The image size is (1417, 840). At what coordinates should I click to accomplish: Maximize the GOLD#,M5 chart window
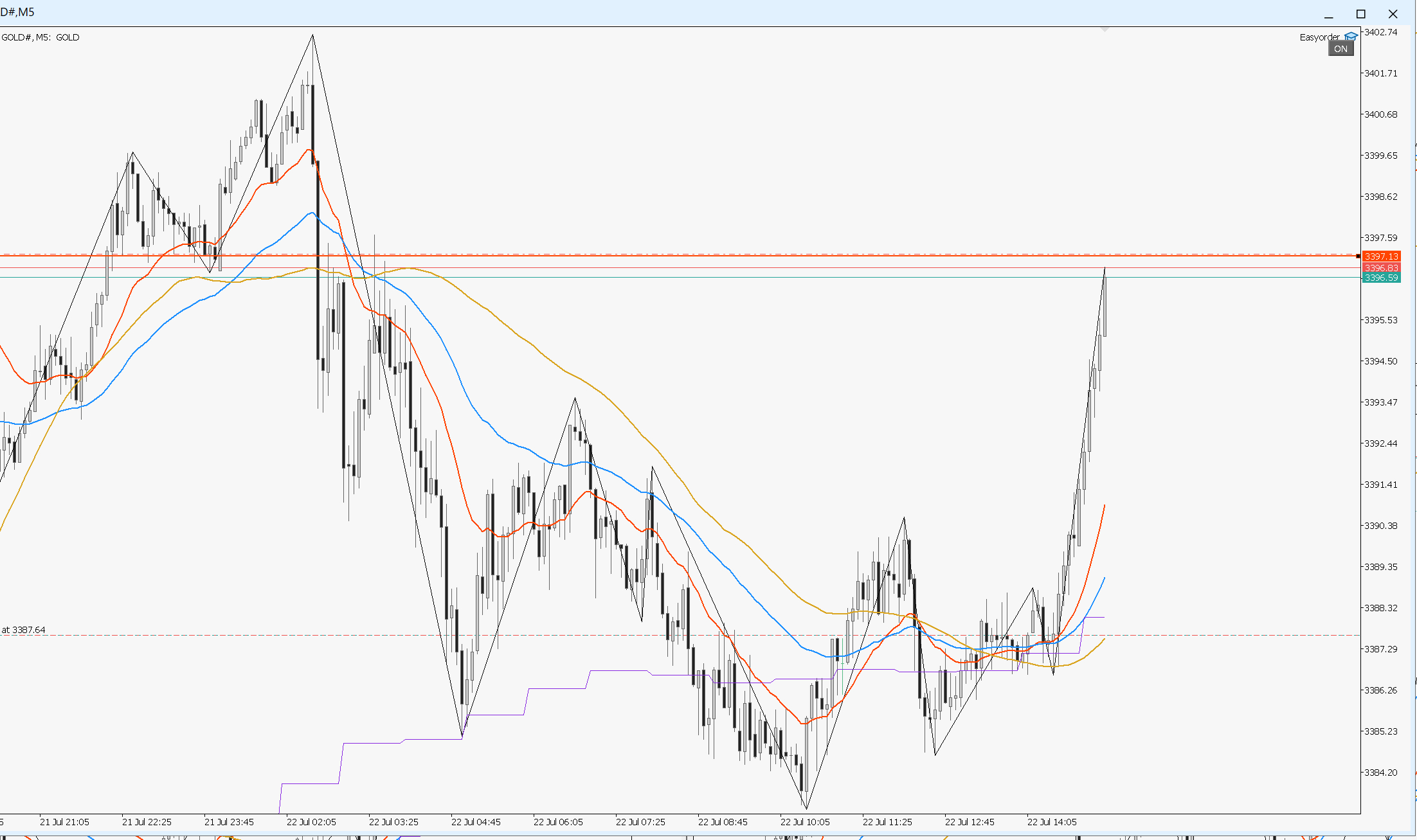point(1361,14)
